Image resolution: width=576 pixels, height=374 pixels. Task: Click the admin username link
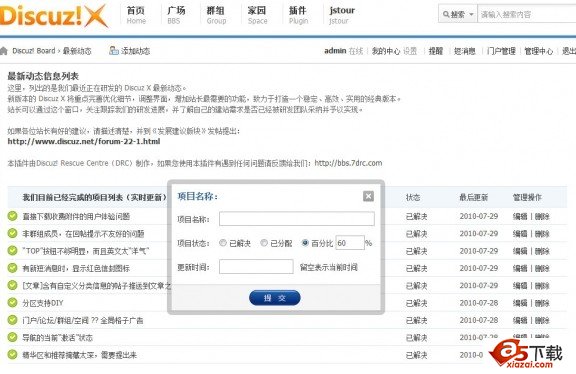click(x=335, y=51)
